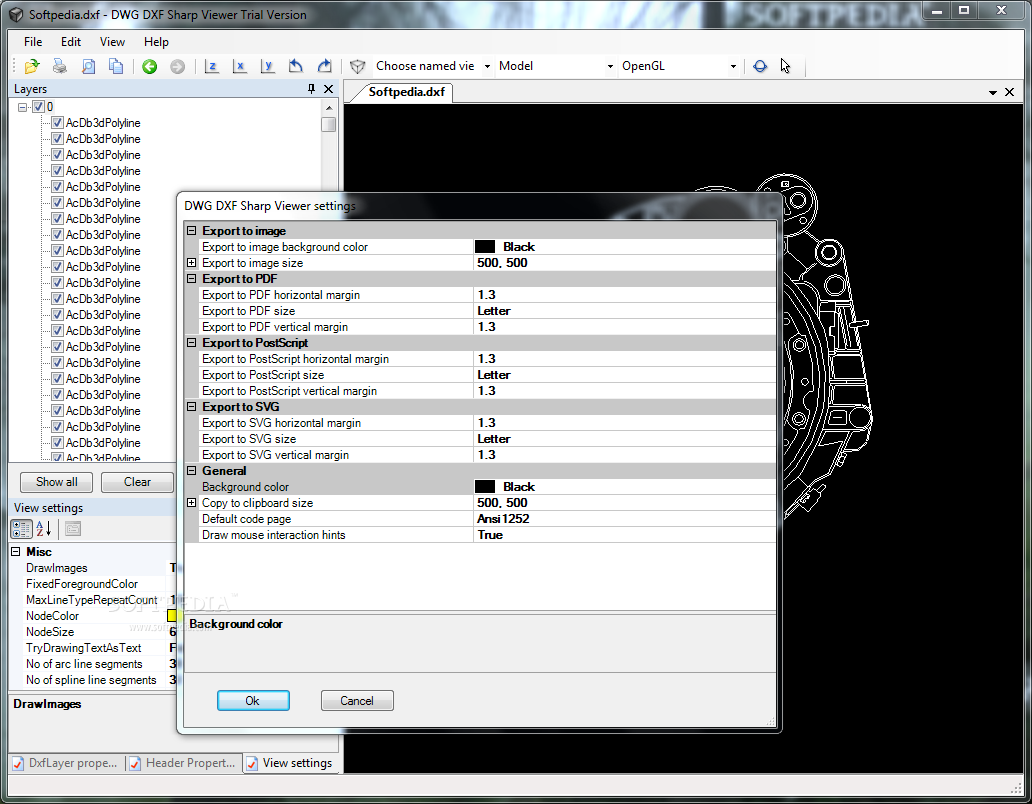Viewport: 1032px width, 804px height.
Task: Click the printer icon in toolbar
Action: [60, 66]
